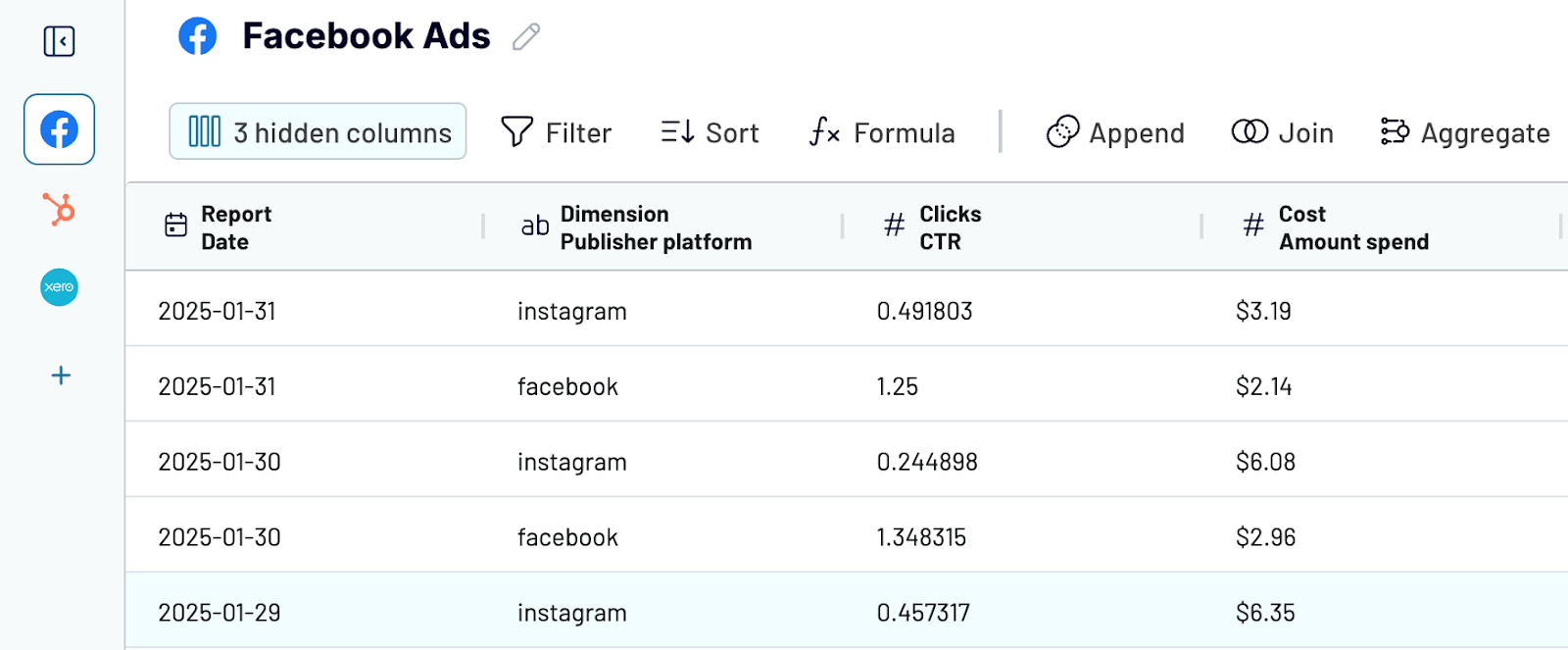Click the Append icon
The width and height of the screenshot is (1568, 650).
point(1063,130)
